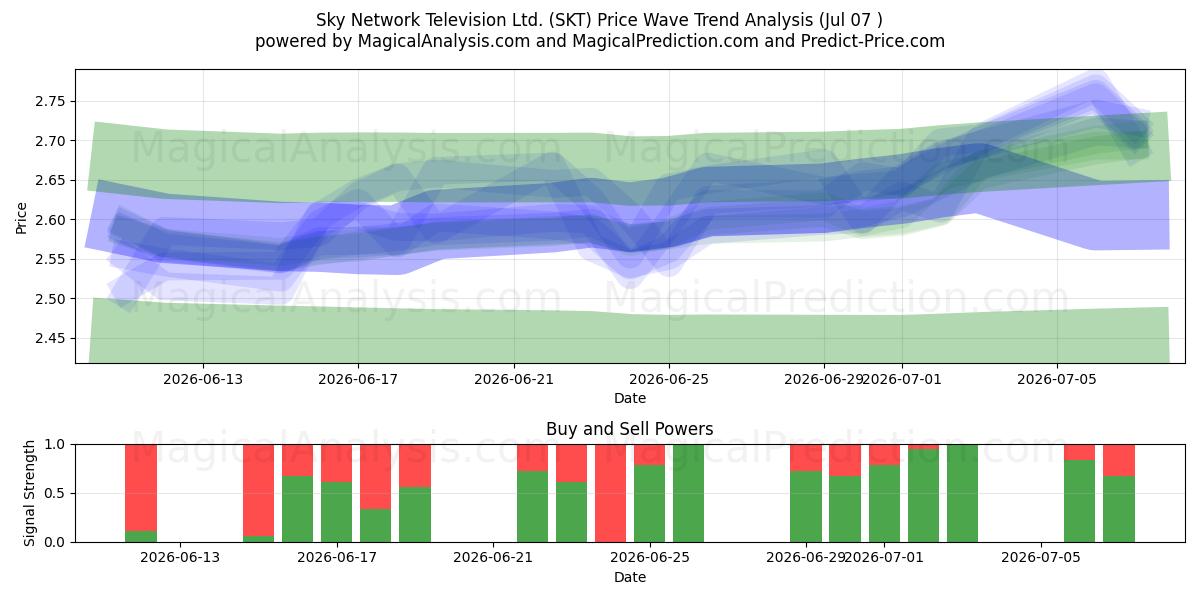Click 2026-06-13 tick on the price chart axis

203,380
